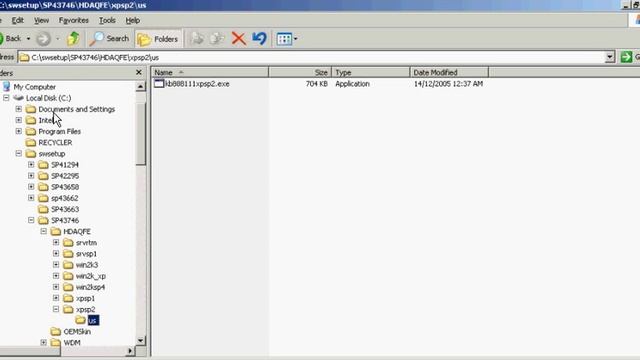
Task: Delete the selected item with red X
Action: tap(239, 39)
